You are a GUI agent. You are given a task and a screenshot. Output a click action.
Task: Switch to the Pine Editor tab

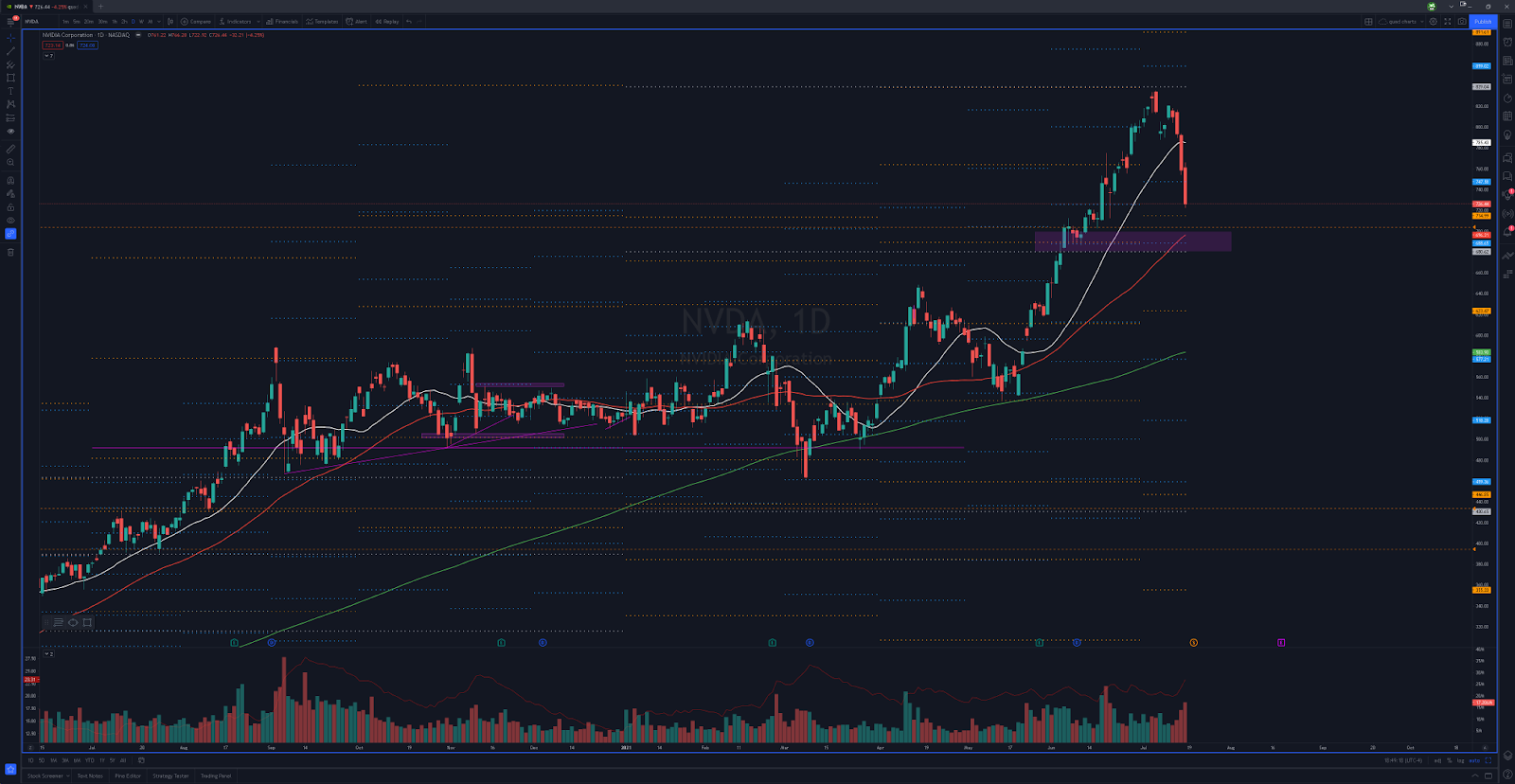point(128,775)
